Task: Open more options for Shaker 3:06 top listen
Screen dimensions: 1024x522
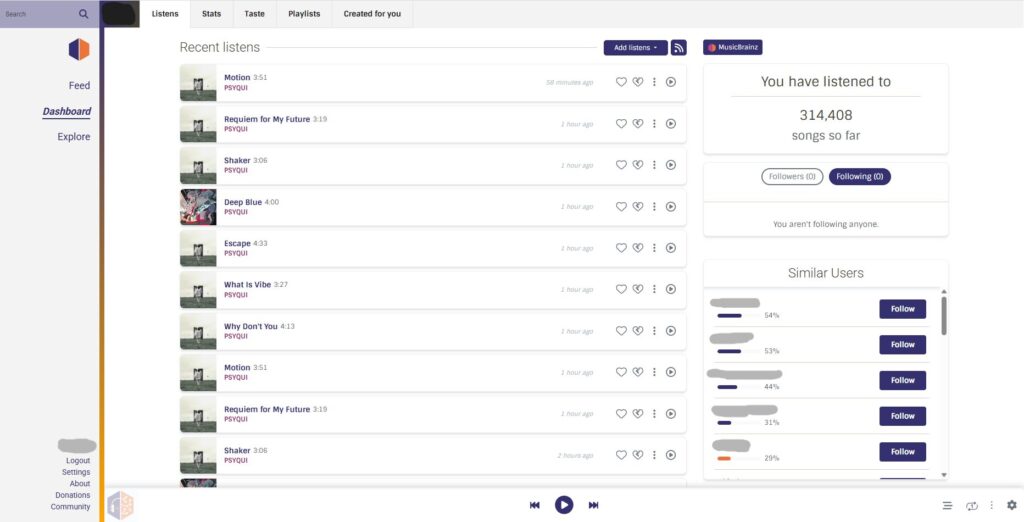Action: point(654,165)
